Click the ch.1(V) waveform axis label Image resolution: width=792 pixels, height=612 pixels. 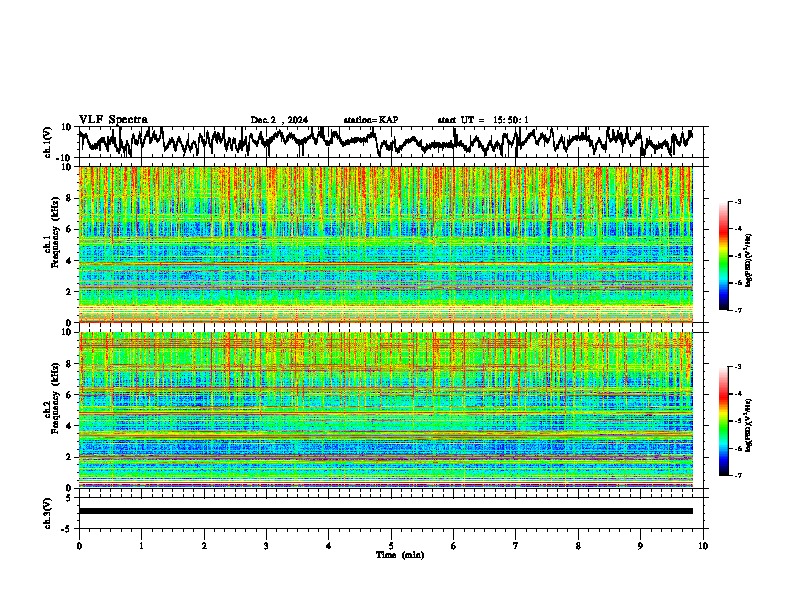tap(48, 142)
